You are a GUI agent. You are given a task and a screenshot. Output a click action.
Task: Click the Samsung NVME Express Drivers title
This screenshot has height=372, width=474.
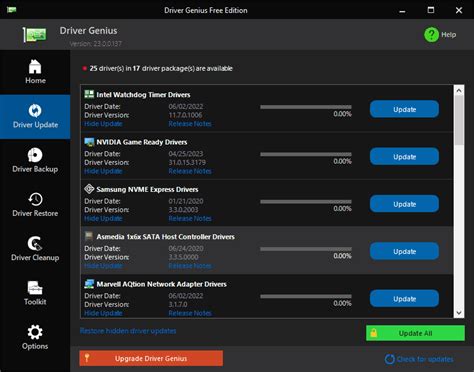click(147, 189)
